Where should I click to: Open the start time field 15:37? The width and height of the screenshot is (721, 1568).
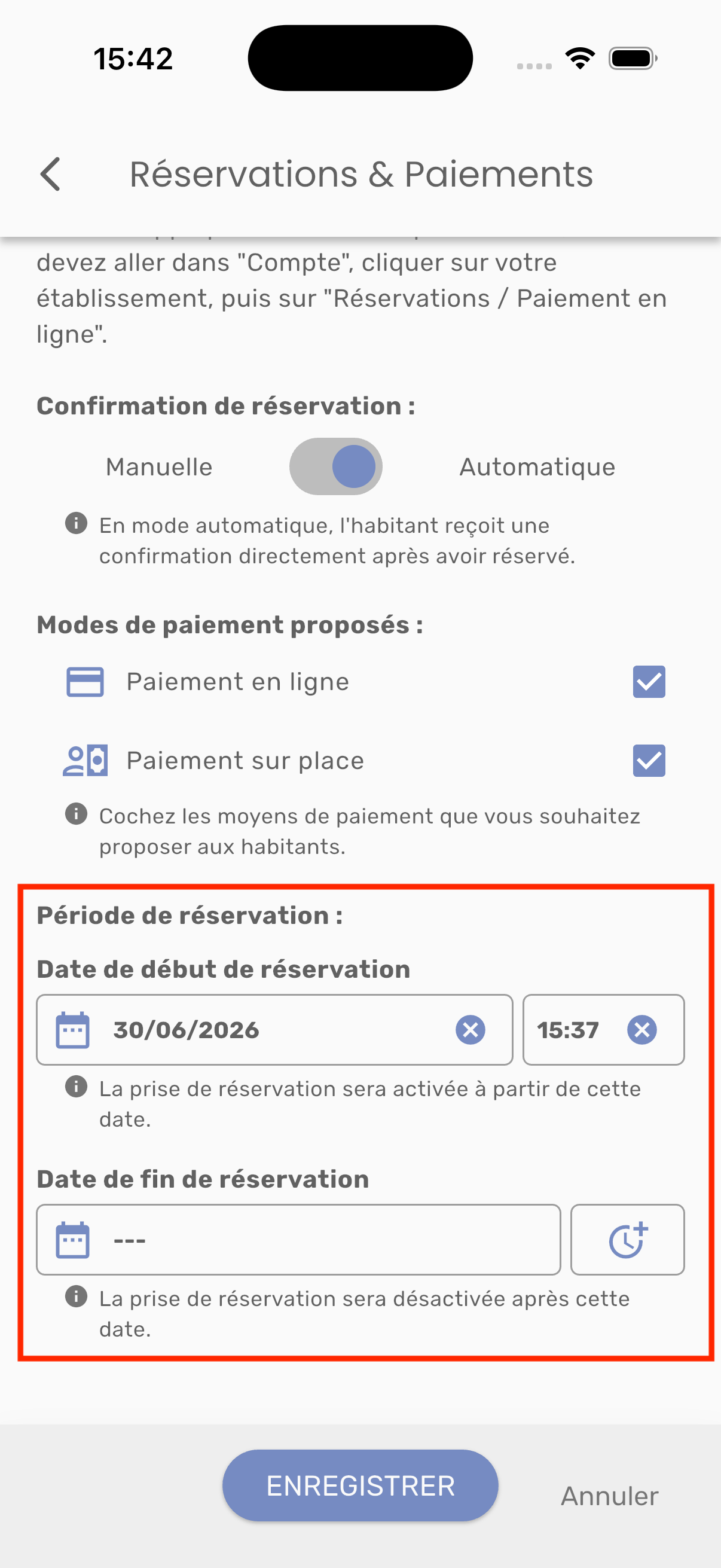coord(604,1030)
